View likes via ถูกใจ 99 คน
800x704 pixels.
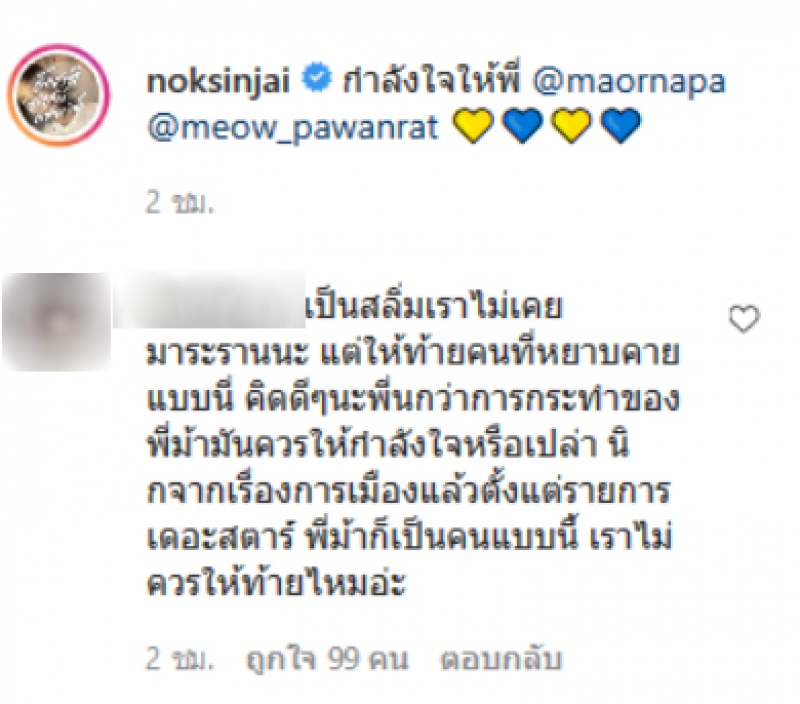(x=328, y=659)
